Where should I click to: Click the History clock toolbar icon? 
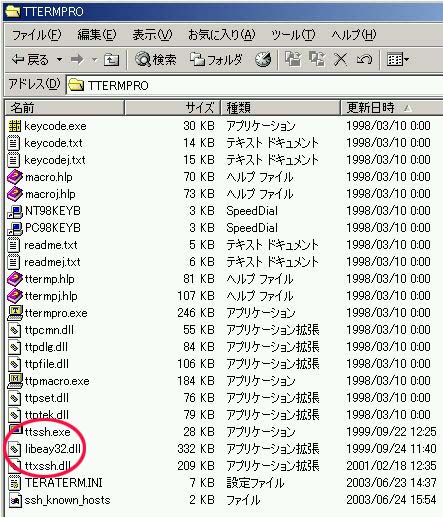click(x=263, y=60)
